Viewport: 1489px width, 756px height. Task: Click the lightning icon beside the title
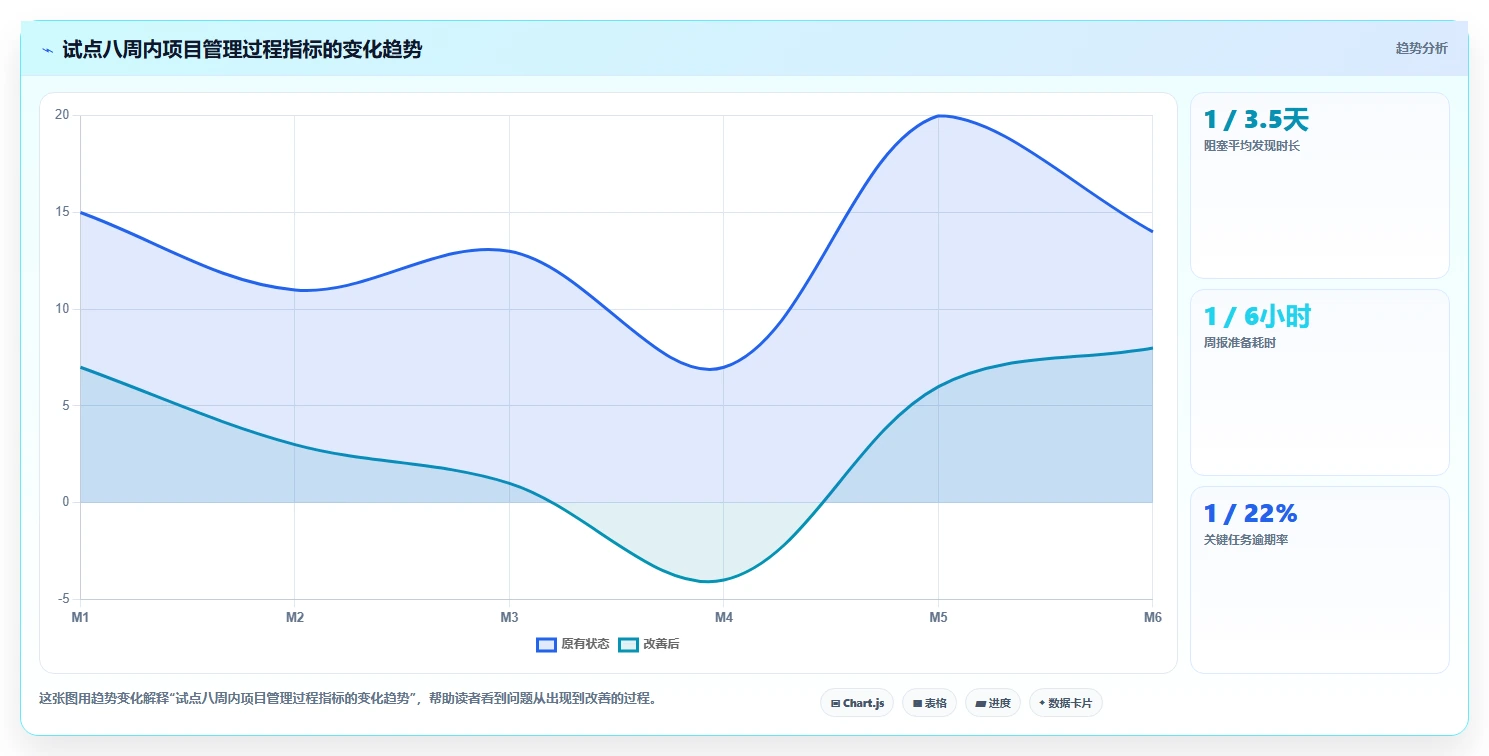coord(47,50)
